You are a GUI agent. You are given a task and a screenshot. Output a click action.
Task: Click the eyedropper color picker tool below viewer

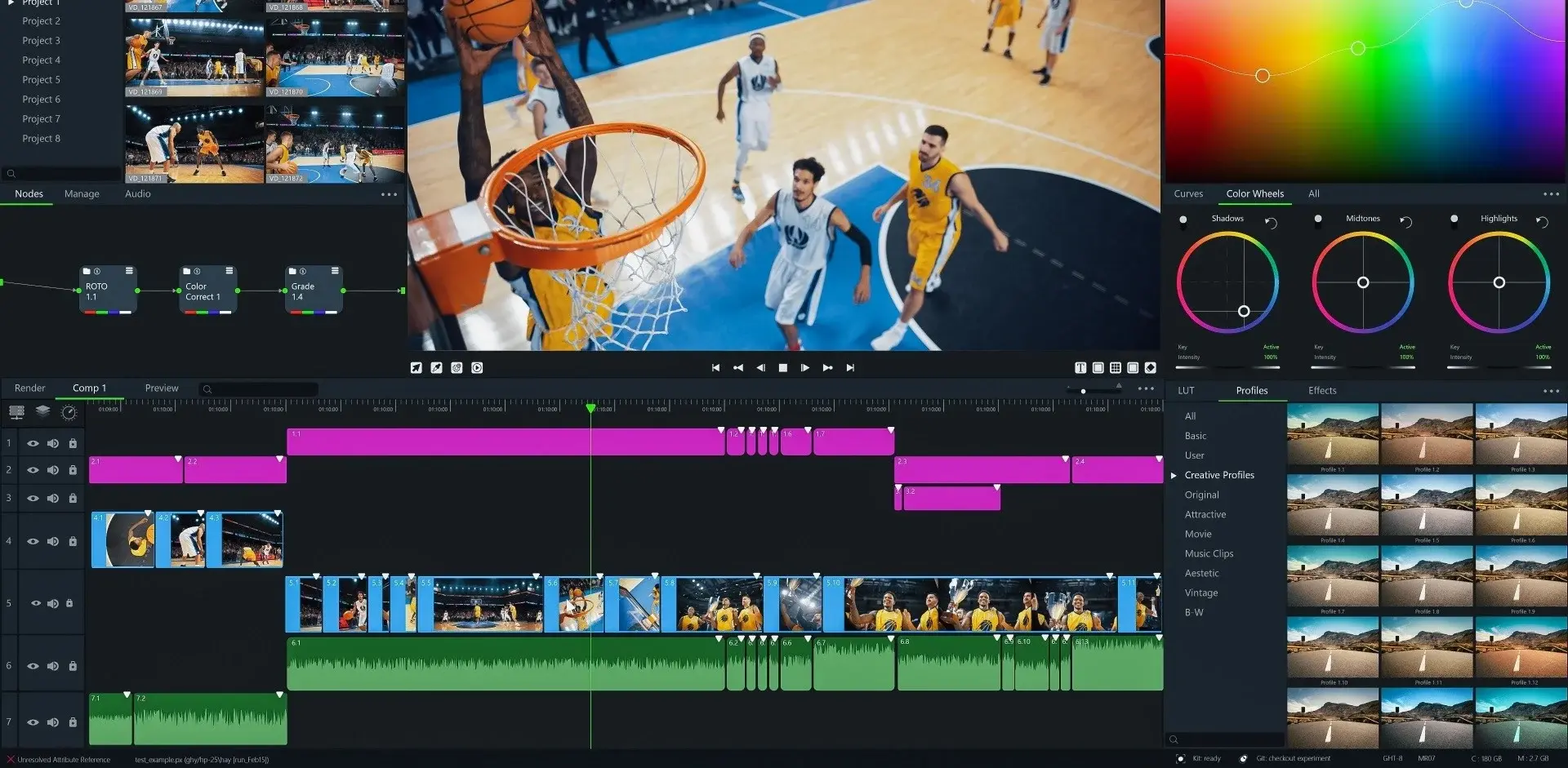(436, 368)
